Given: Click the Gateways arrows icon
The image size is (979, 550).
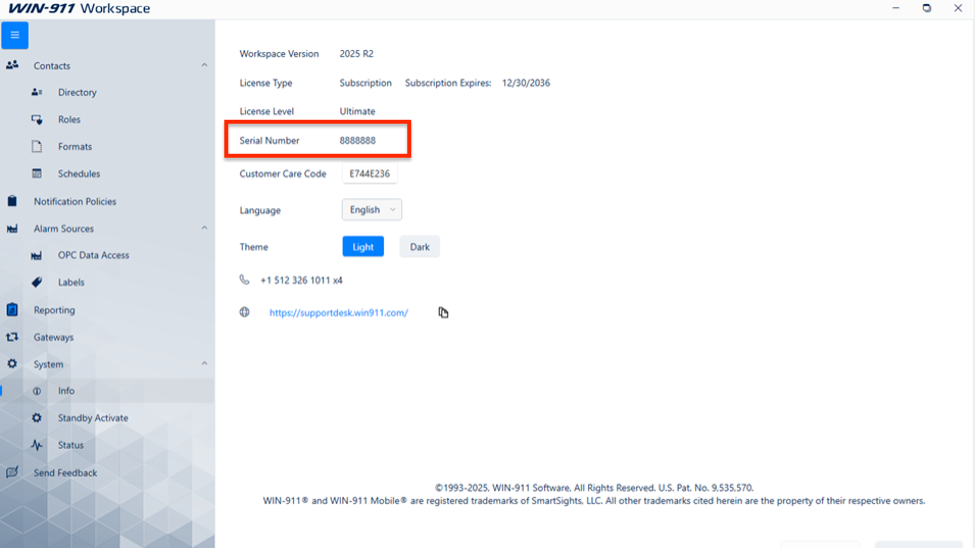Looking at the screenshot, I should pos(12,337).
